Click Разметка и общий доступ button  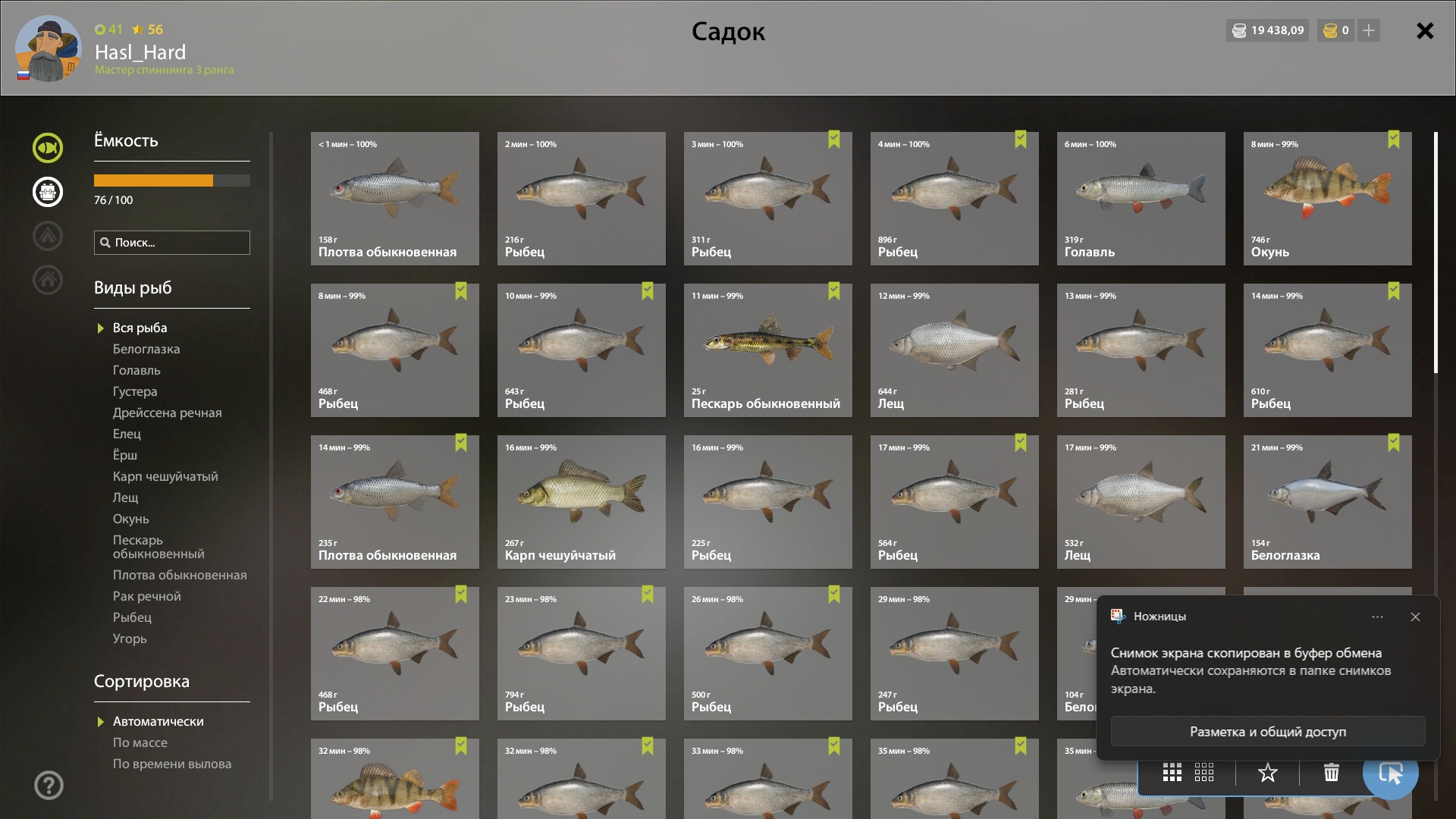point(1268,732)
